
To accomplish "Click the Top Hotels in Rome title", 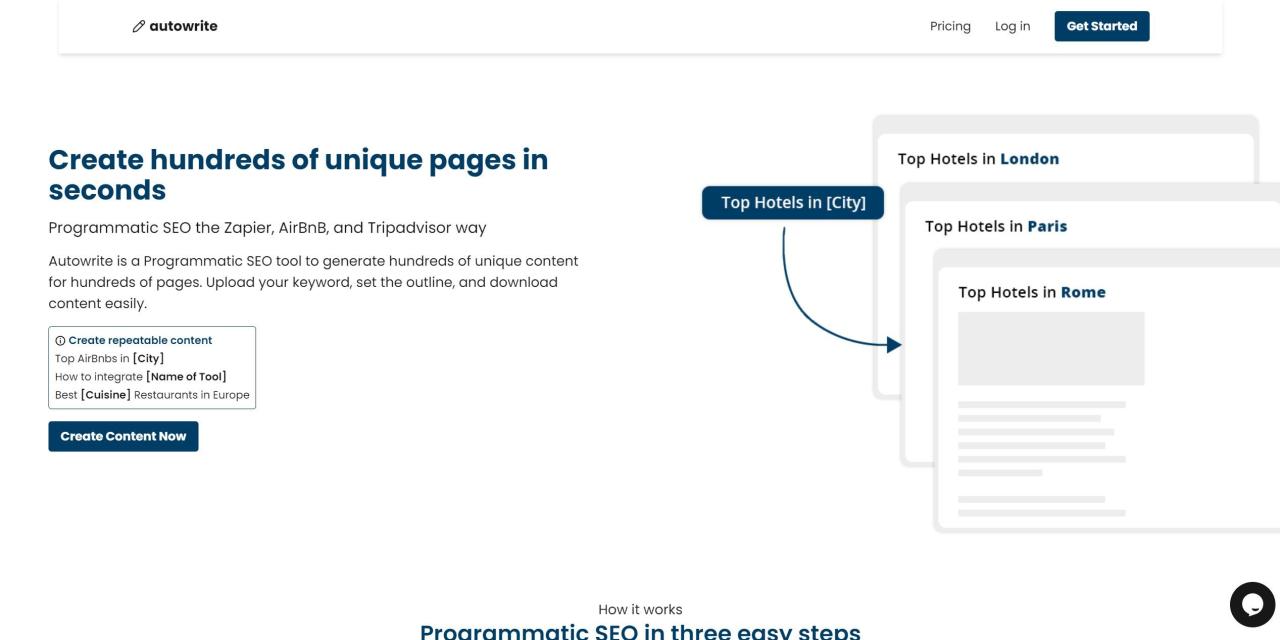I will pos(1031,292).
